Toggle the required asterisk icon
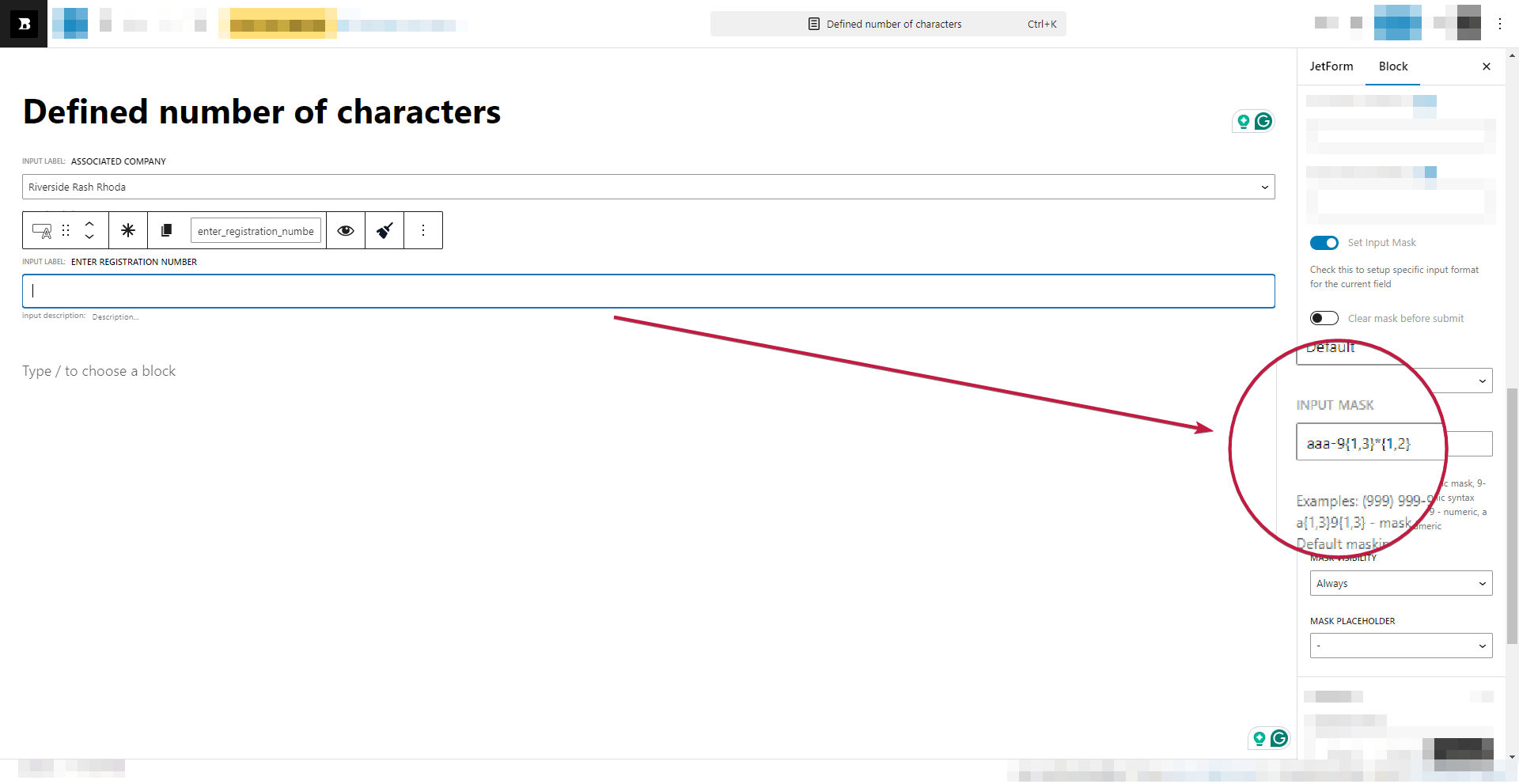The image size is (1519, 784). (x=128, y=230)
